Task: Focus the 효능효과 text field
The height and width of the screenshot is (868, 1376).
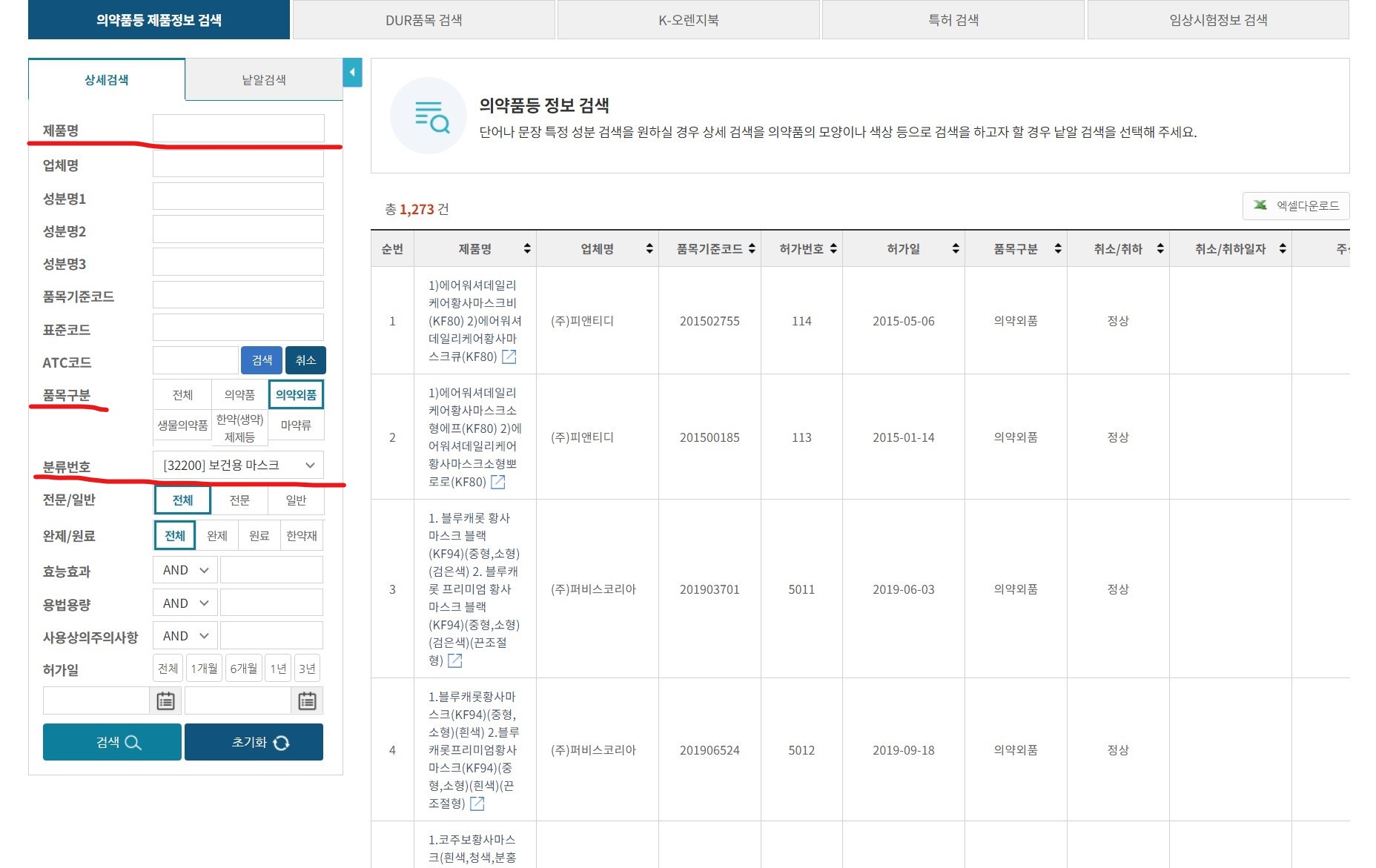Action: pos(271,570)
